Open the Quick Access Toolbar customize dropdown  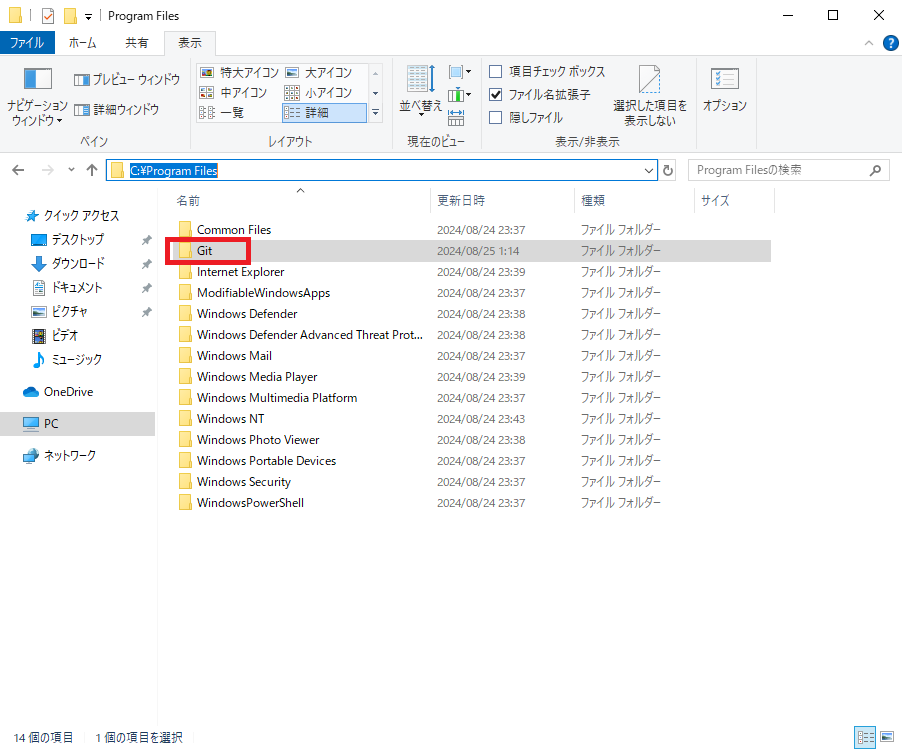point(89,16)
